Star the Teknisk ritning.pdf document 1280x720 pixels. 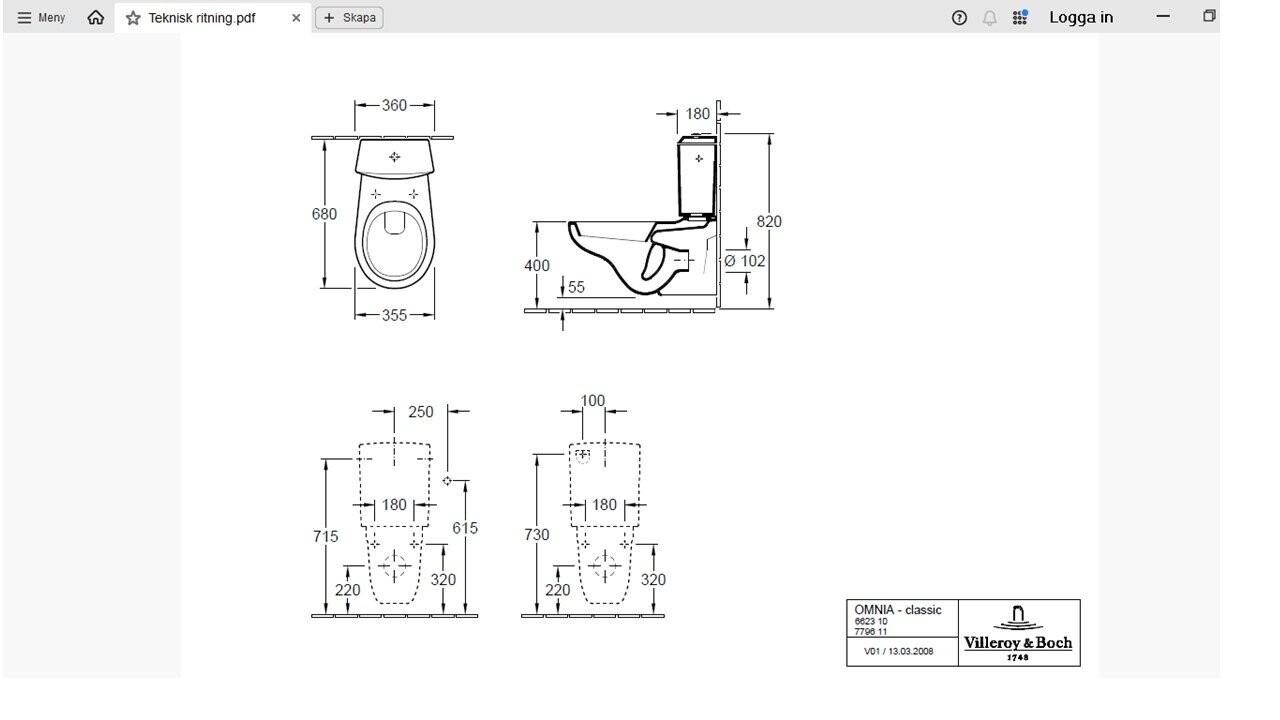[x=133, y=18]
